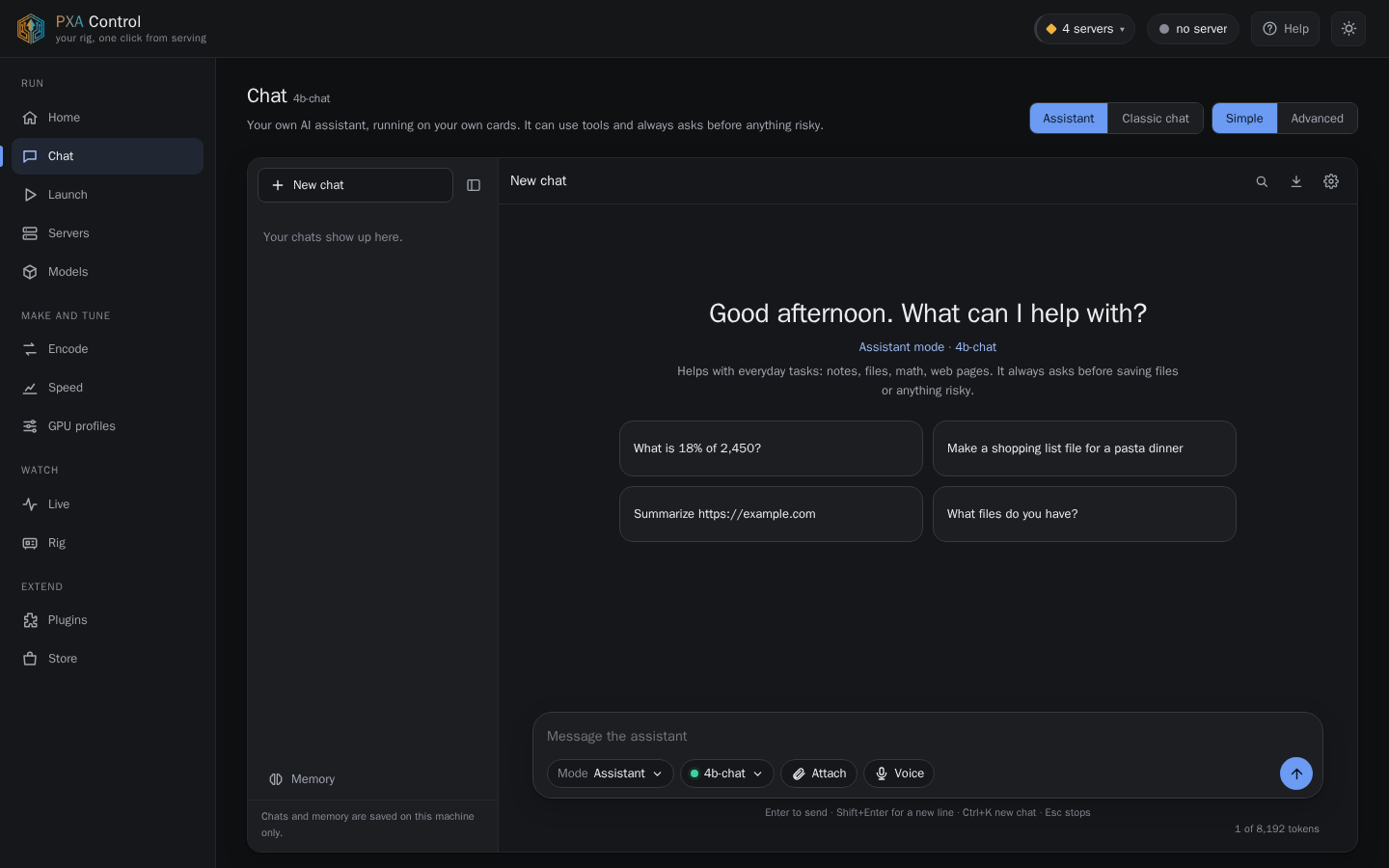The height and width of the screenshot is (868, 1389).
Task: Open GPU profiles
Action: click(x=107, y=426)
